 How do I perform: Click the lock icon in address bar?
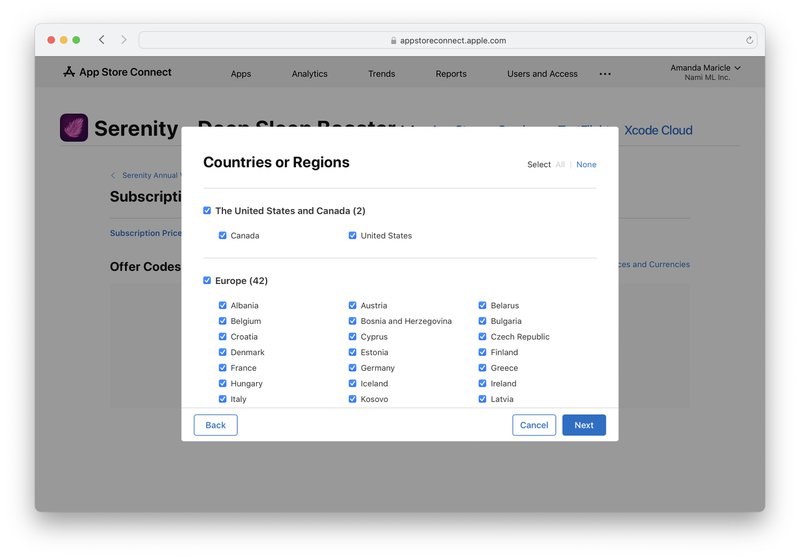(x=393, y=40)
